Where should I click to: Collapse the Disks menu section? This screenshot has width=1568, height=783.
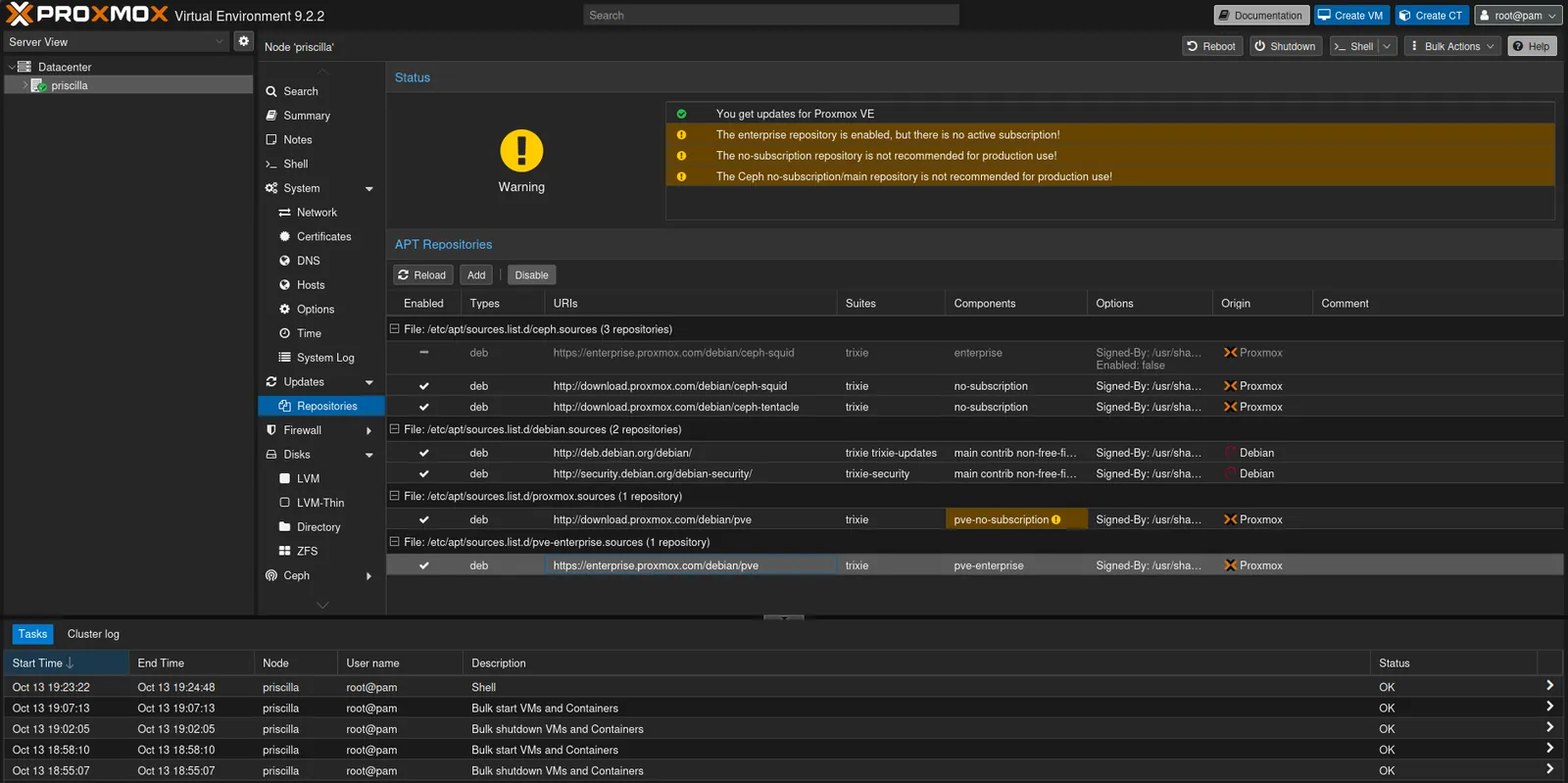tap(369, 455)
